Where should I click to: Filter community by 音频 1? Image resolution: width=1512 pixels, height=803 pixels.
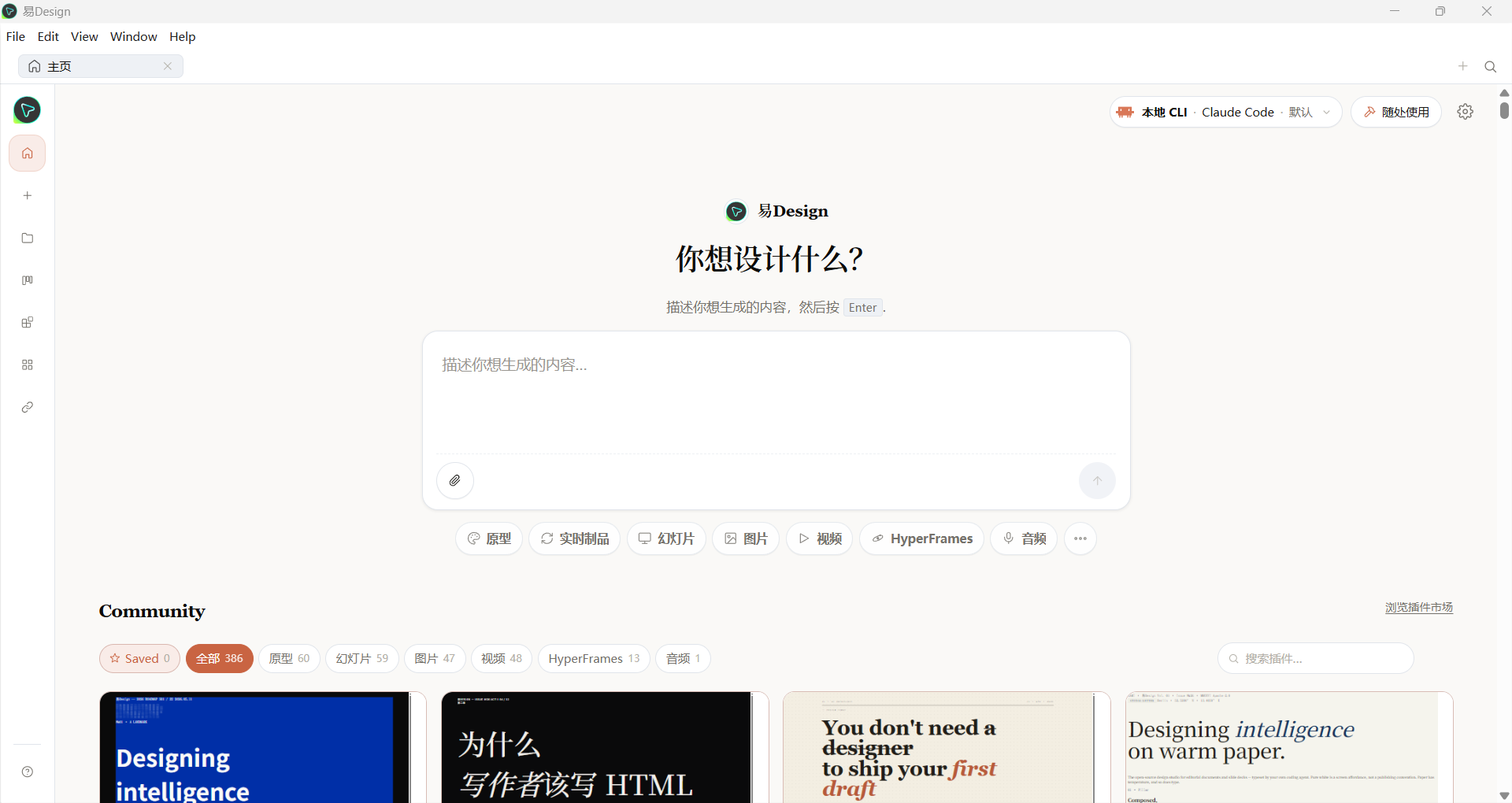point(683,658)
